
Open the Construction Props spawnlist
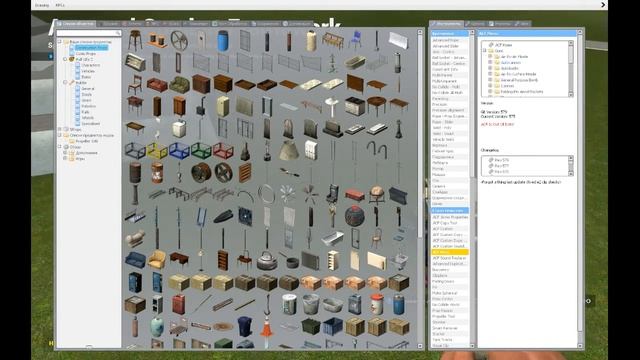(x=91, y=48)
